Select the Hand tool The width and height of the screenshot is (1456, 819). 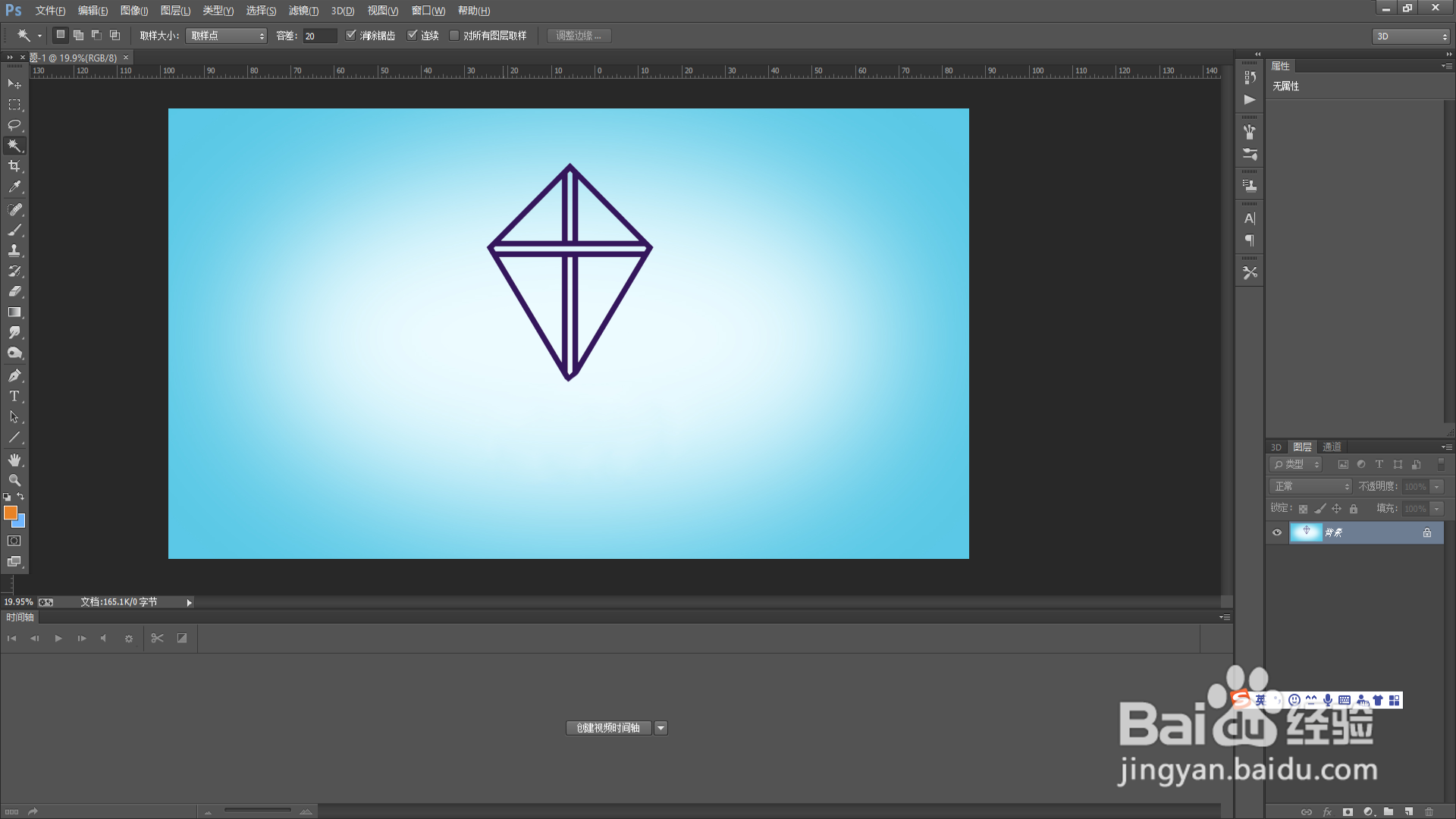(14, 460)
